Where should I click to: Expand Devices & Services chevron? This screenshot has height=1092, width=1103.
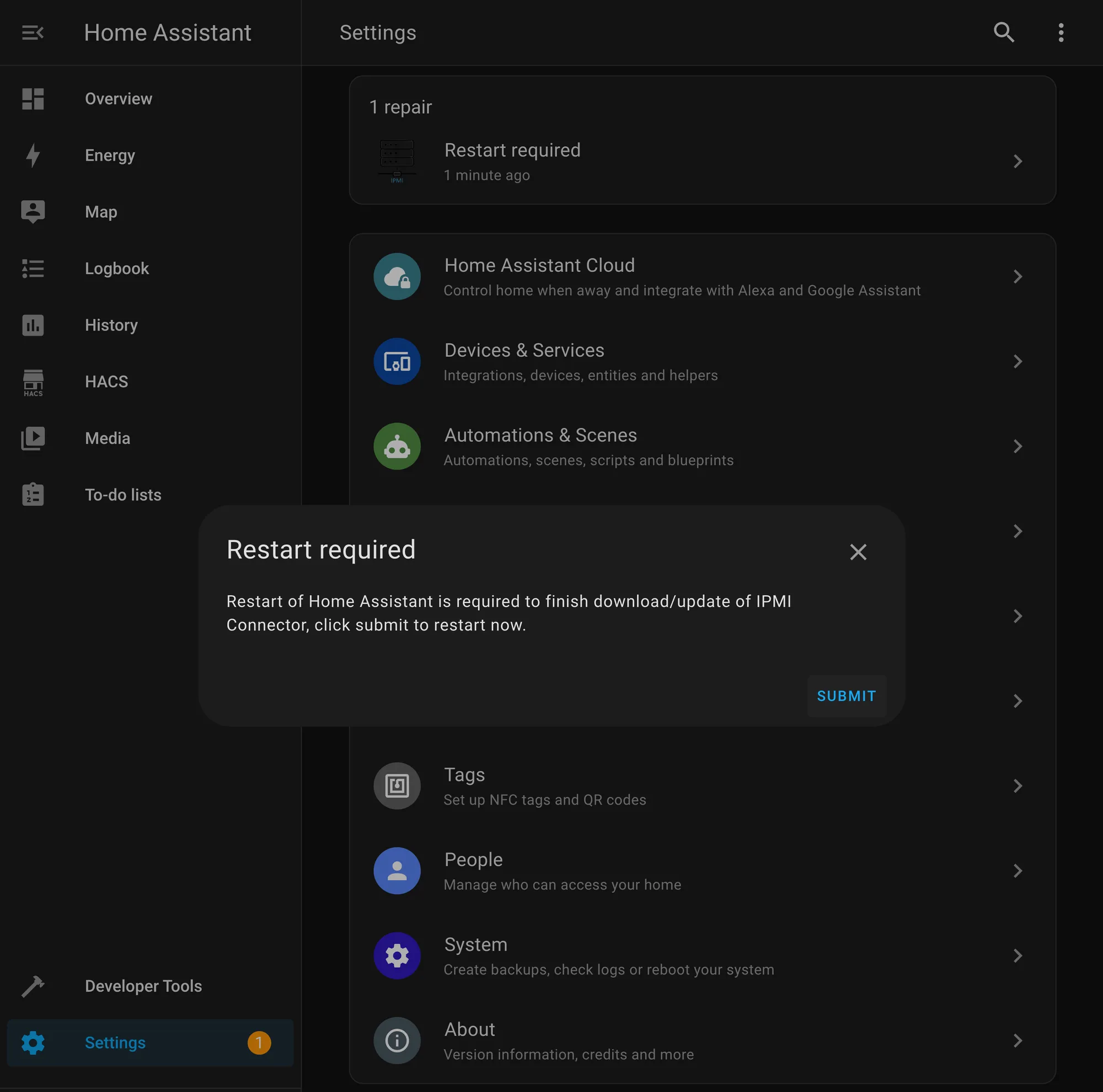point(1018,361)
